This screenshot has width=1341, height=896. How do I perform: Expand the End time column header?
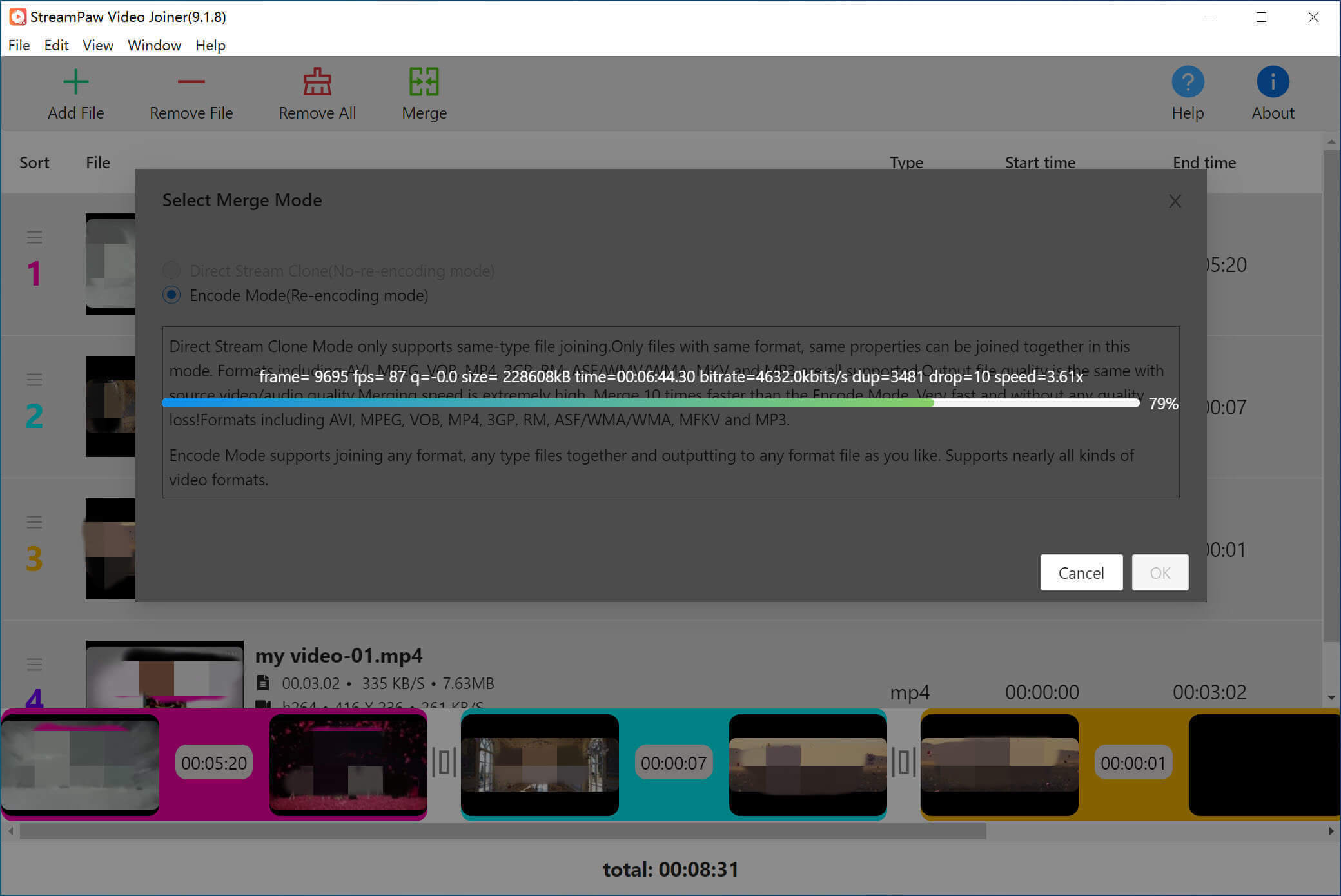click(1205, 161)
